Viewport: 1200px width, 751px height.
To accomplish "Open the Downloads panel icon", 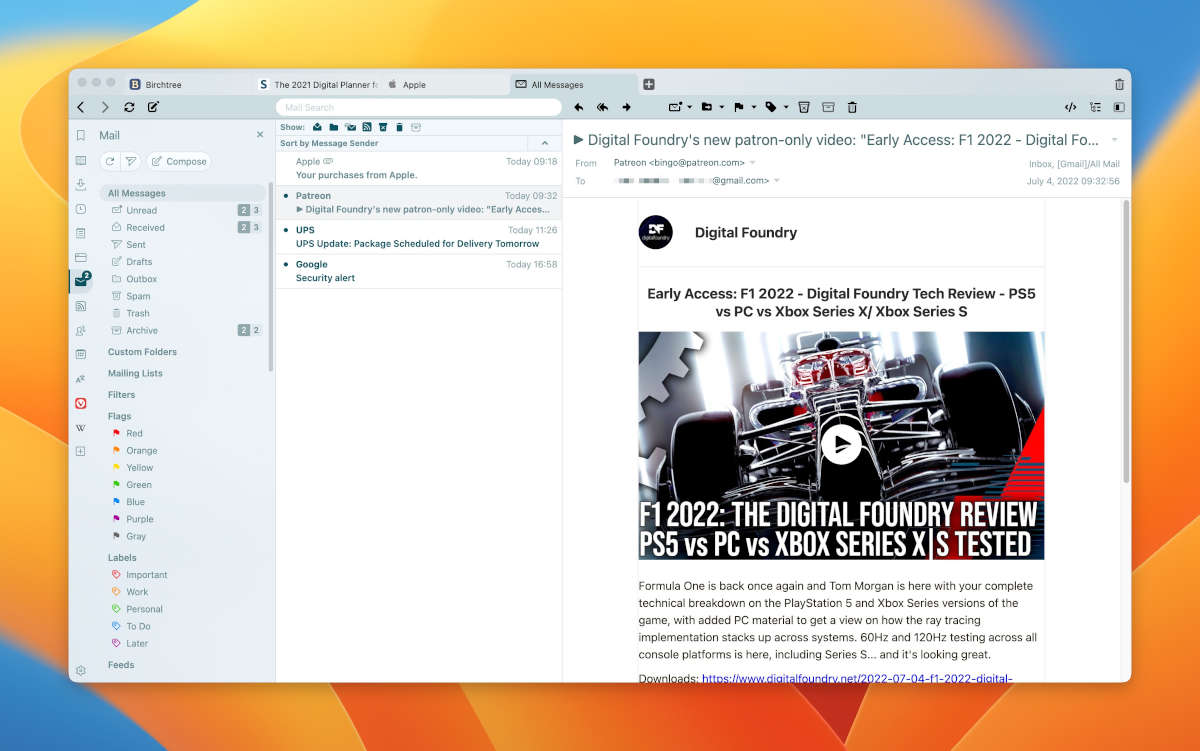I will coord(81,184).
